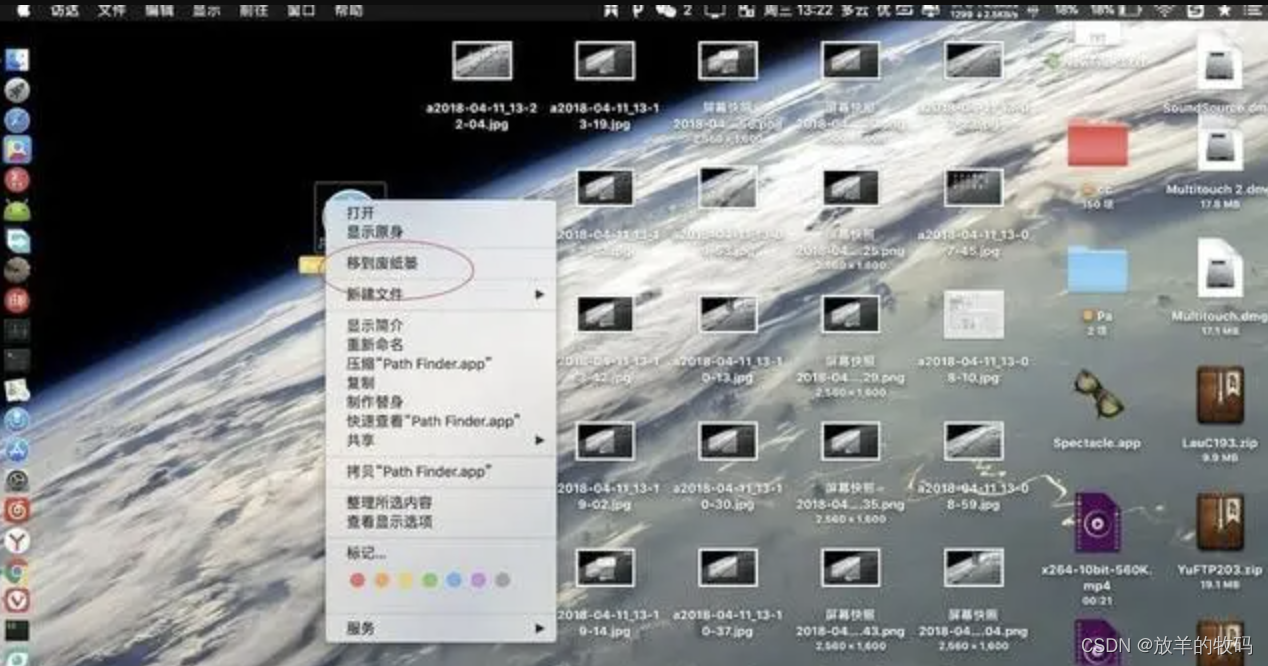1268x666 pixels.
Task: Apply gray tag color dot
Action: [503, 580]
